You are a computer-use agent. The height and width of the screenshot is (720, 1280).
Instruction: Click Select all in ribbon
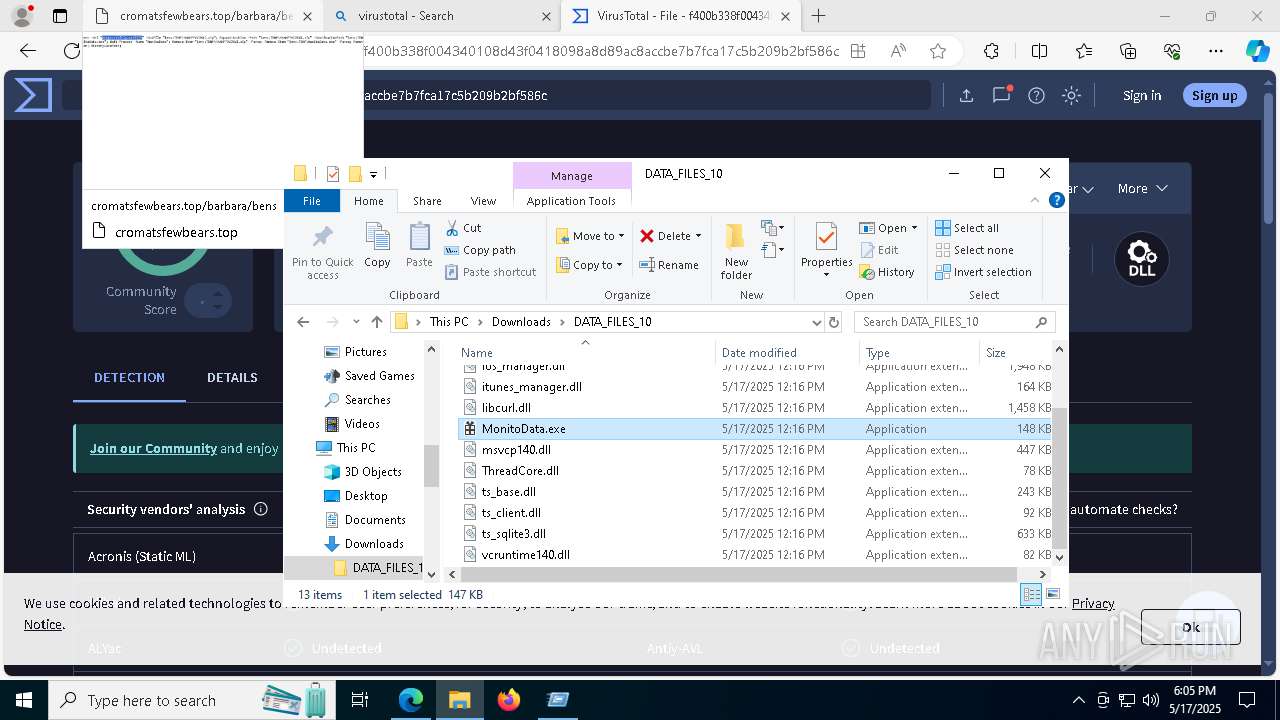point(967,228)
